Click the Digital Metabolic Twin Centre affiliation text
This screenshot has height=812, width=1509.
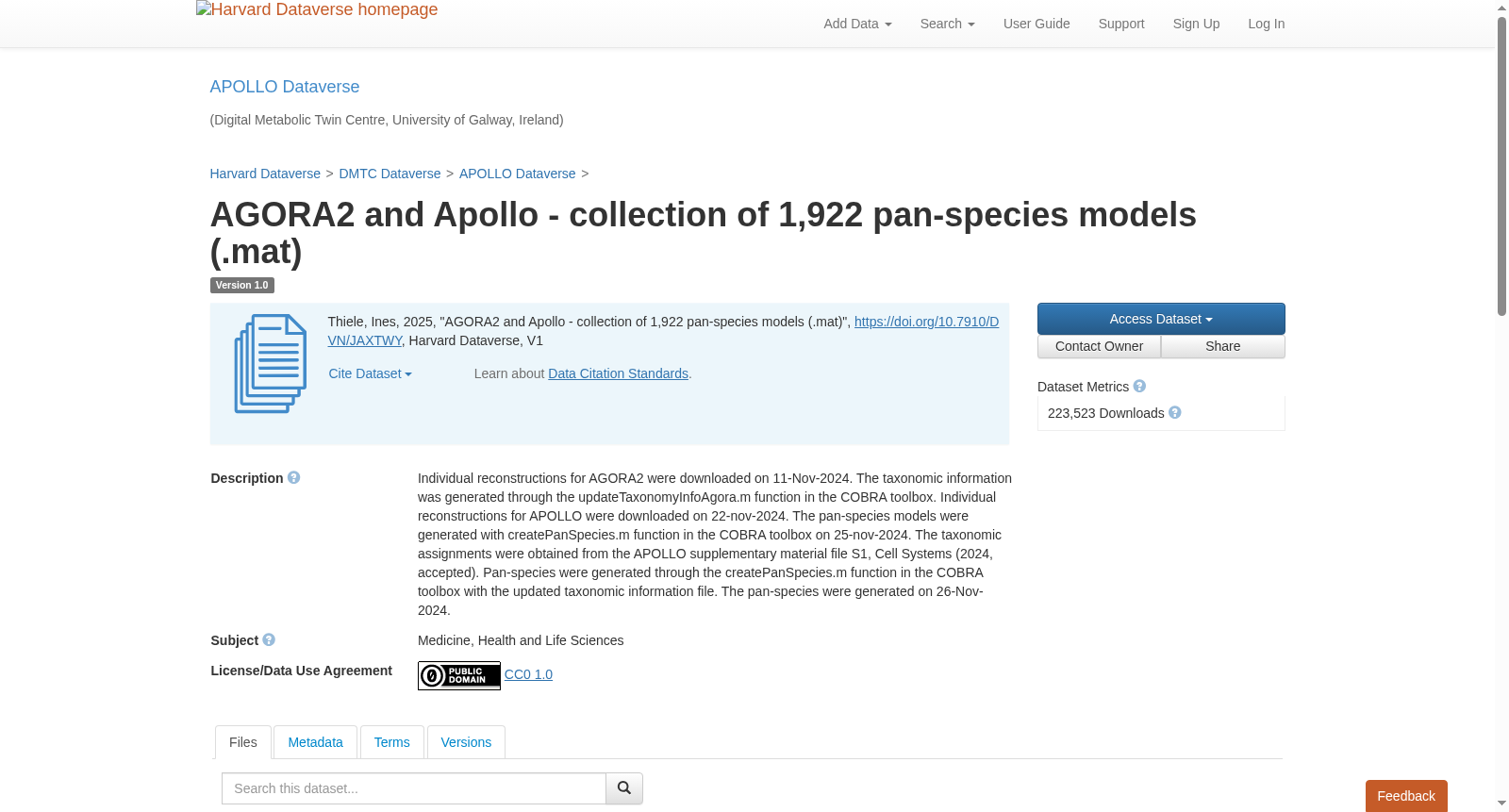[387, 120]
